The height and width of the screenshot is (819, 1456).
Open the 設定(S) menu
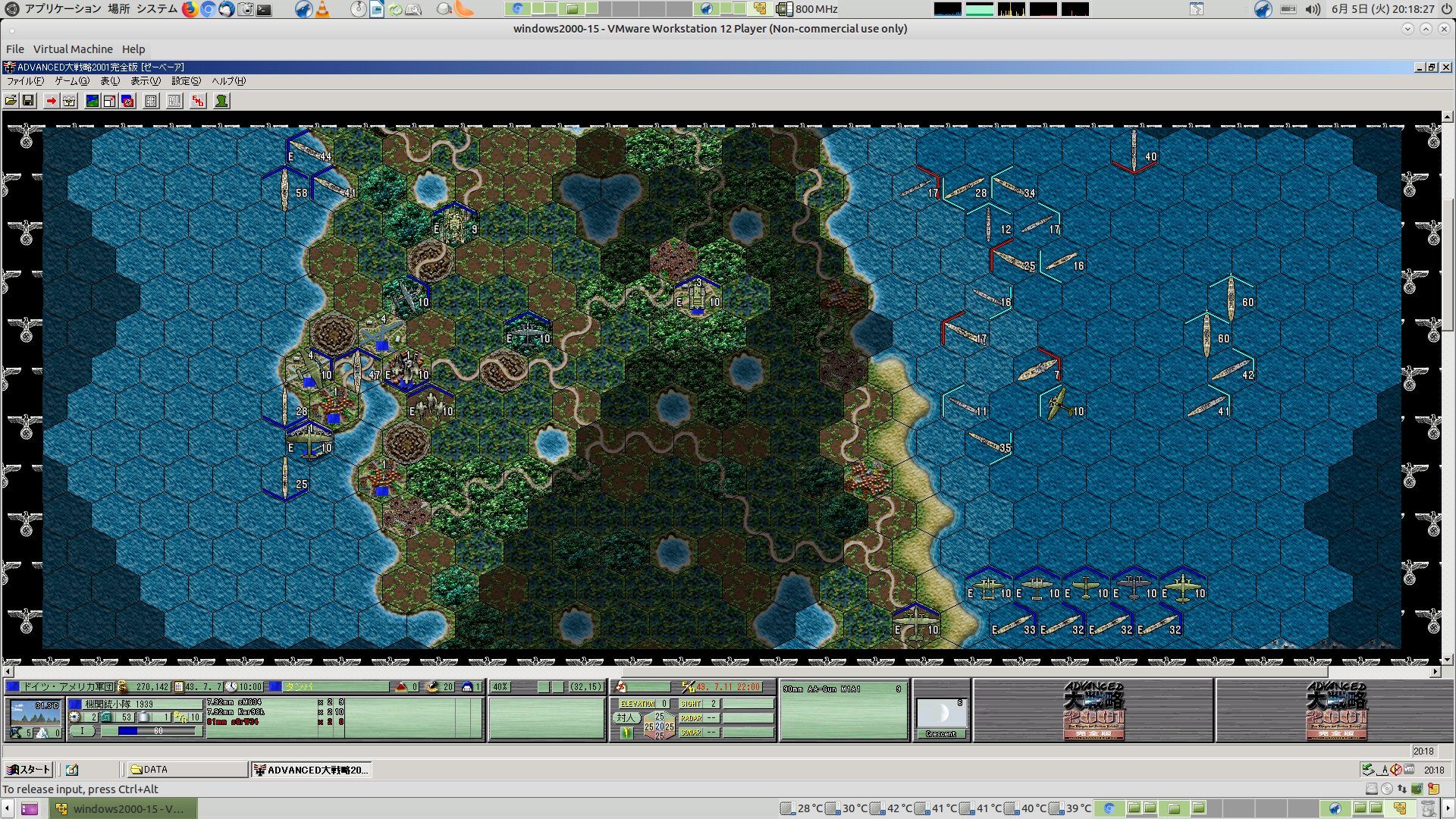(186, 81)
